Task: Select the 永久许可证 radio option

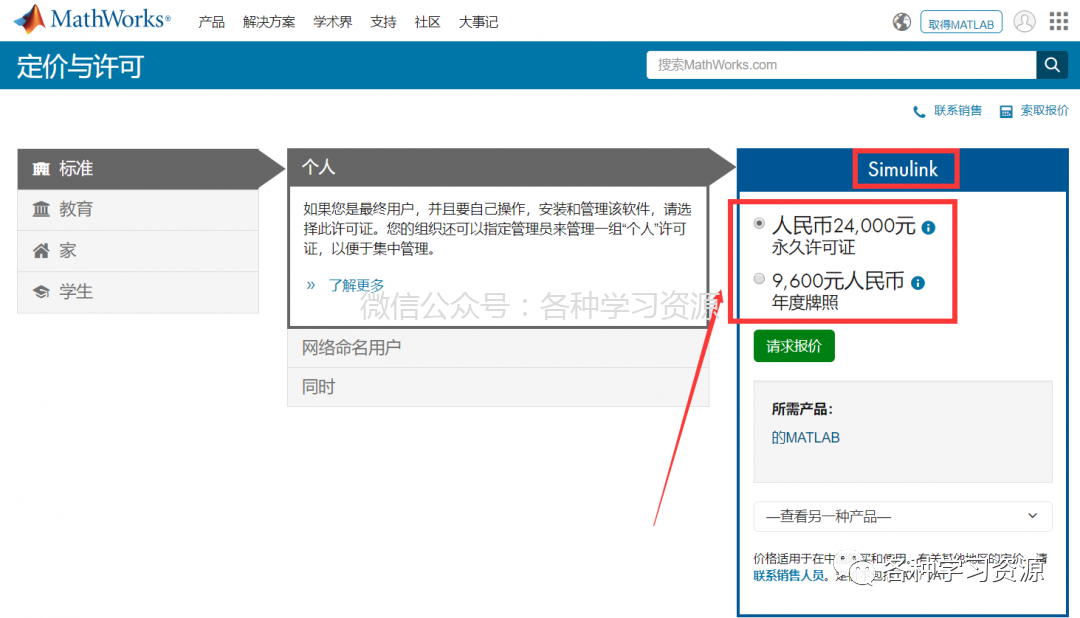Action: [x=759, y=223]
